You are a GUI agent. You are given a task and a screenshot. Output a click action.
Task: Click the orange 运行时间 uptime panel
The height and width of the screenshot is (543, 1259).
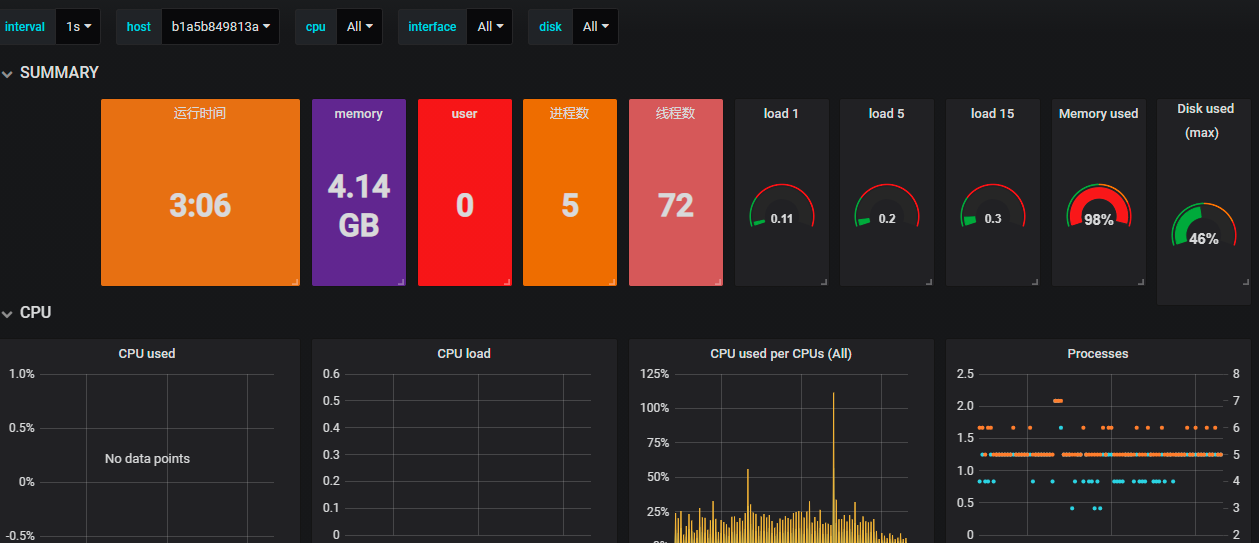tap(200, 192)
